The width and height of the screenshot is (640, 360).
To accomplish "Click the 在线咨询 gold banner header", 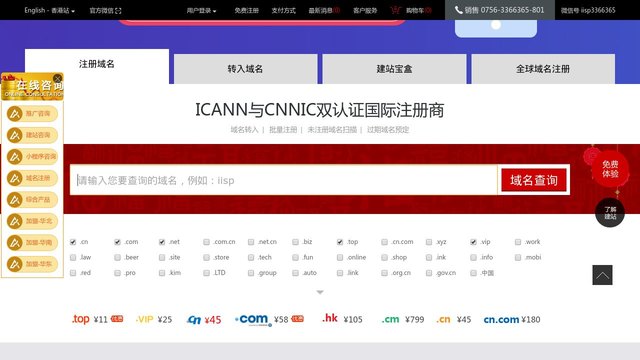I will pos(33,87).
